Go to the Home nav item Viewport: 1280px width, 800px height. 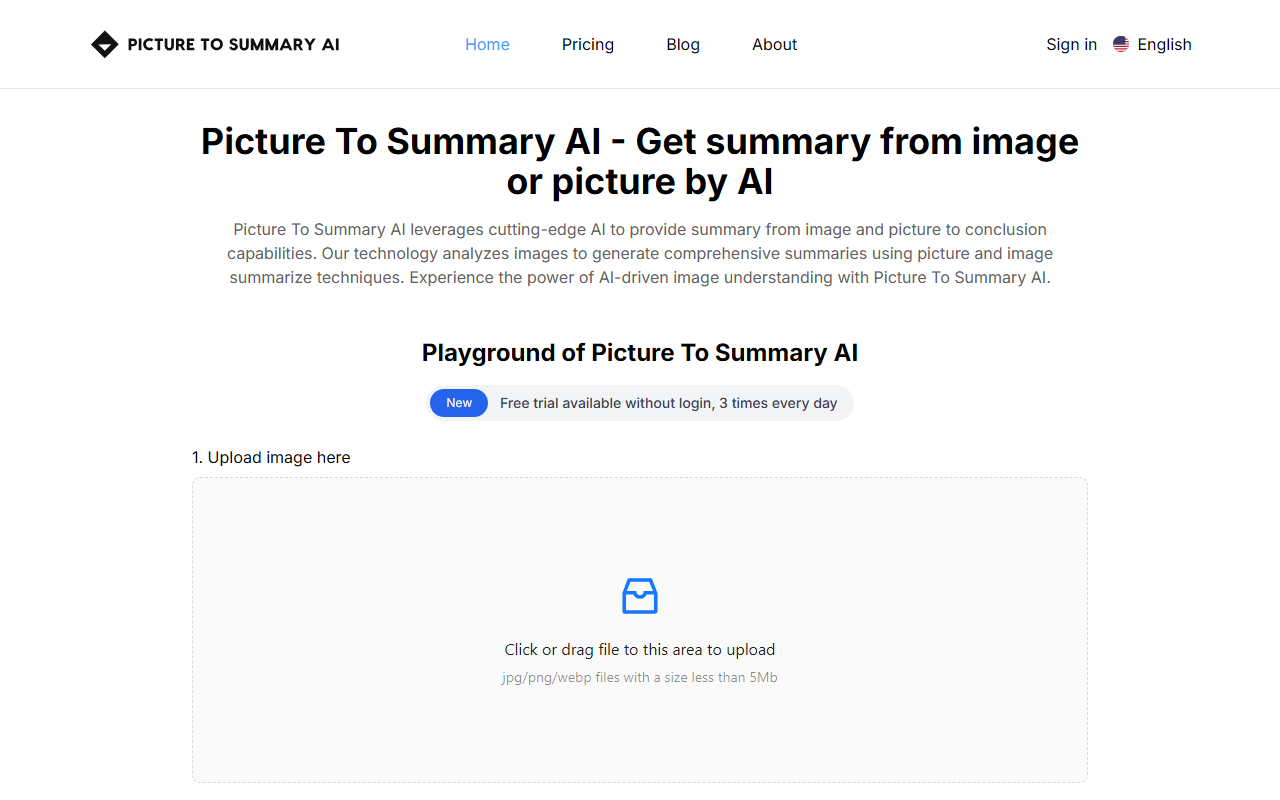point(487,44)
